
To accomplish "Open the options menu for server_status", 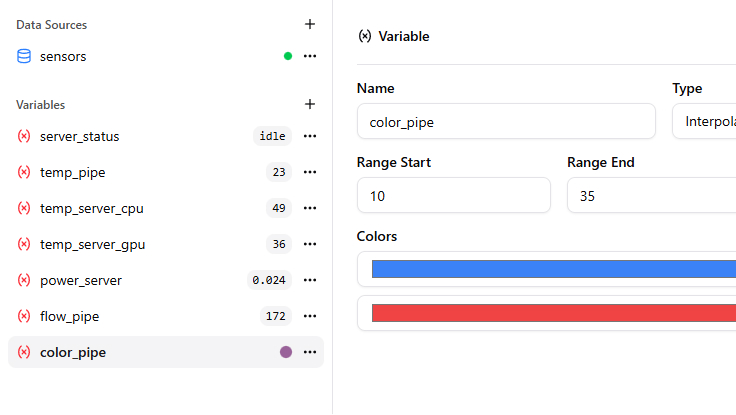I will pyautogui.click(x=310, y=136).
